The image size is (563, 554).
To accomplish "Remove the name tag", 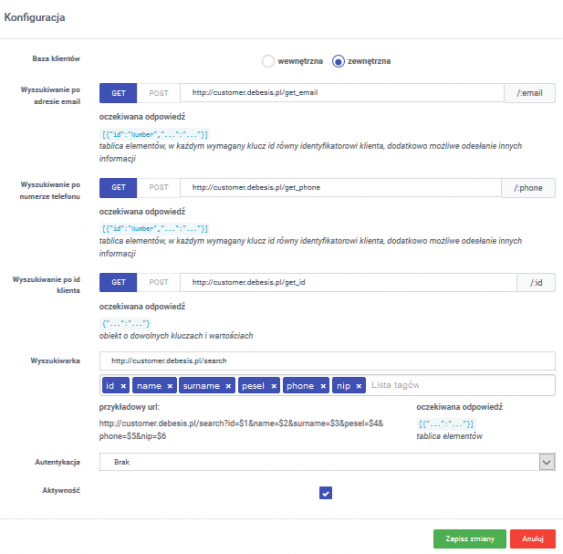I will [x=170, y=386].
